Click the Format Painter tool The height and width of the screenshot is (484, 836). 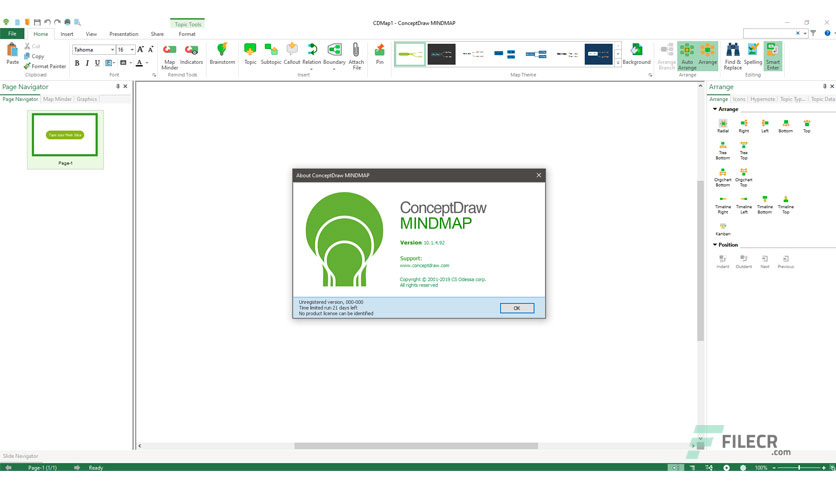[x=45, y=66]
